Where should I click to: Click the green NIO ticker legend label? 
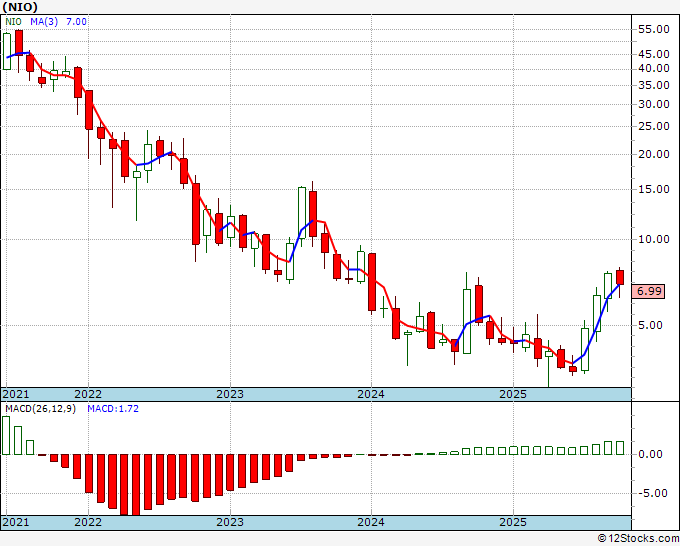point(13,22)
